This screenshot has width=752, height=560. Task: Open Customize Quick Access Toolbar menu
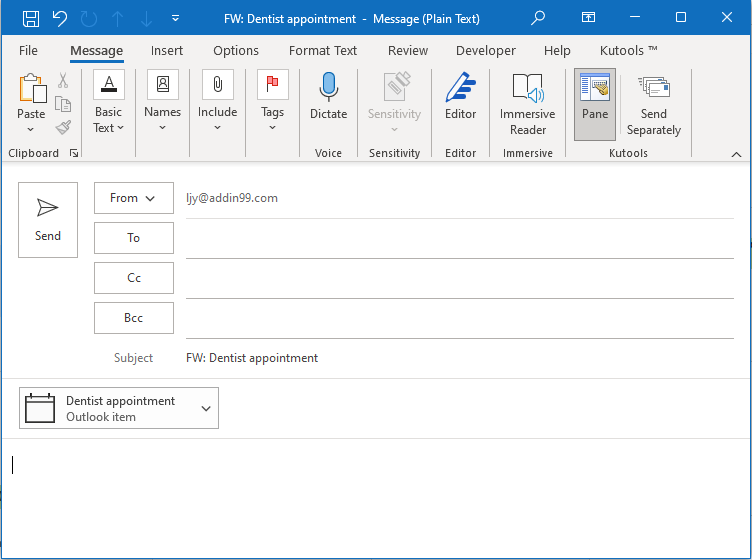pos(176,18)
